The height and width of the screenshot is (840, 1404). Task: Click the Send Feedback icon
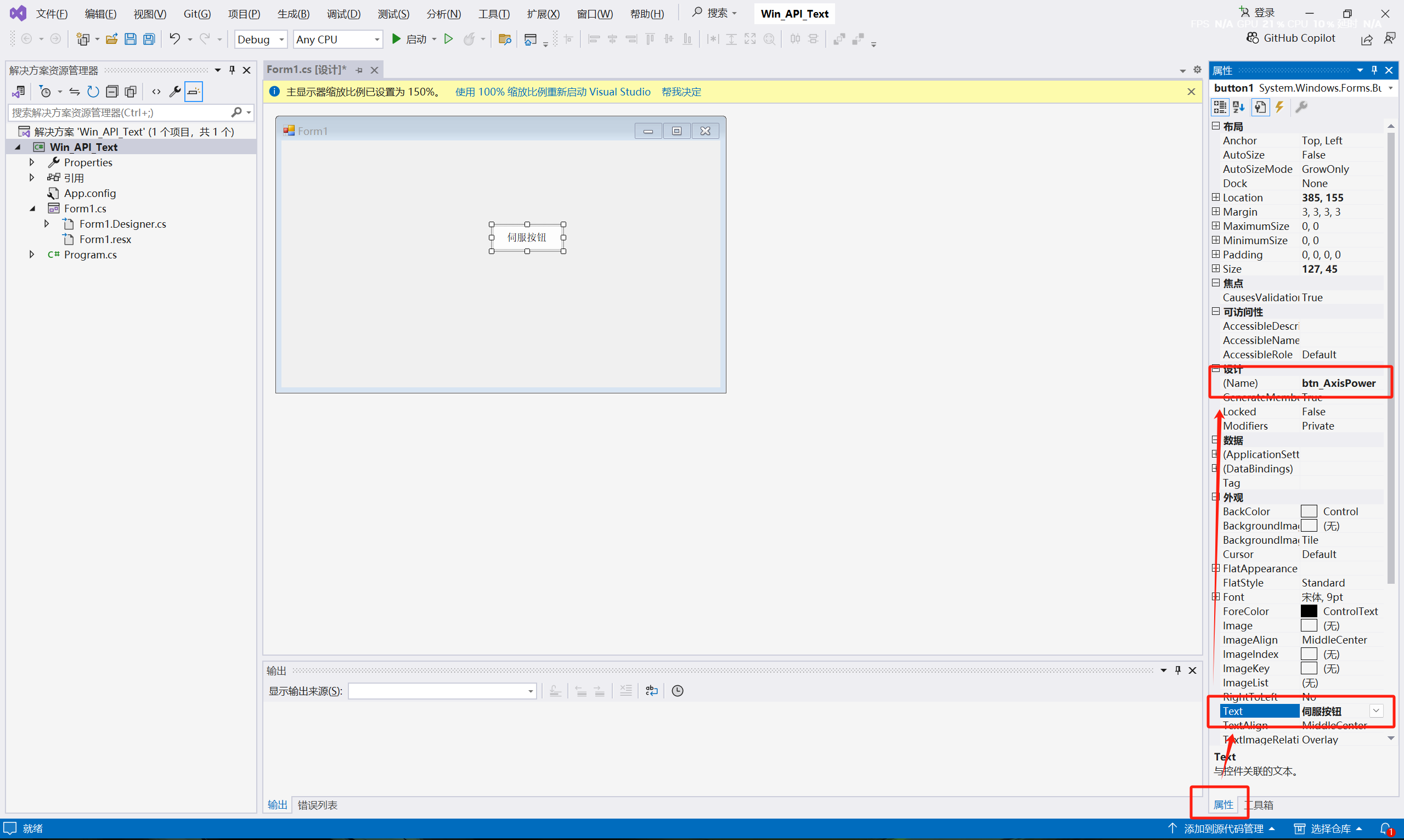click(1389, 38)
